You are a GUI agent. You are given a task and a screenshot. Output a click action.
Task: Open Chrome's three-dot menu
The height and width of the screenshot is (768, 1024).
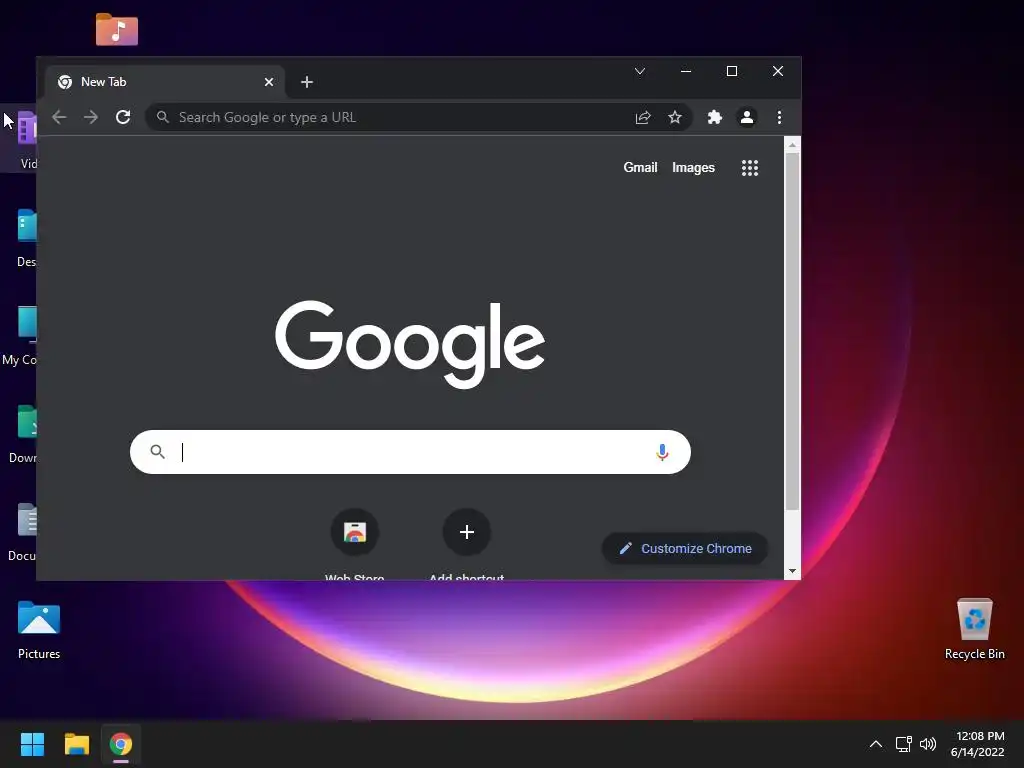[779, 118]
